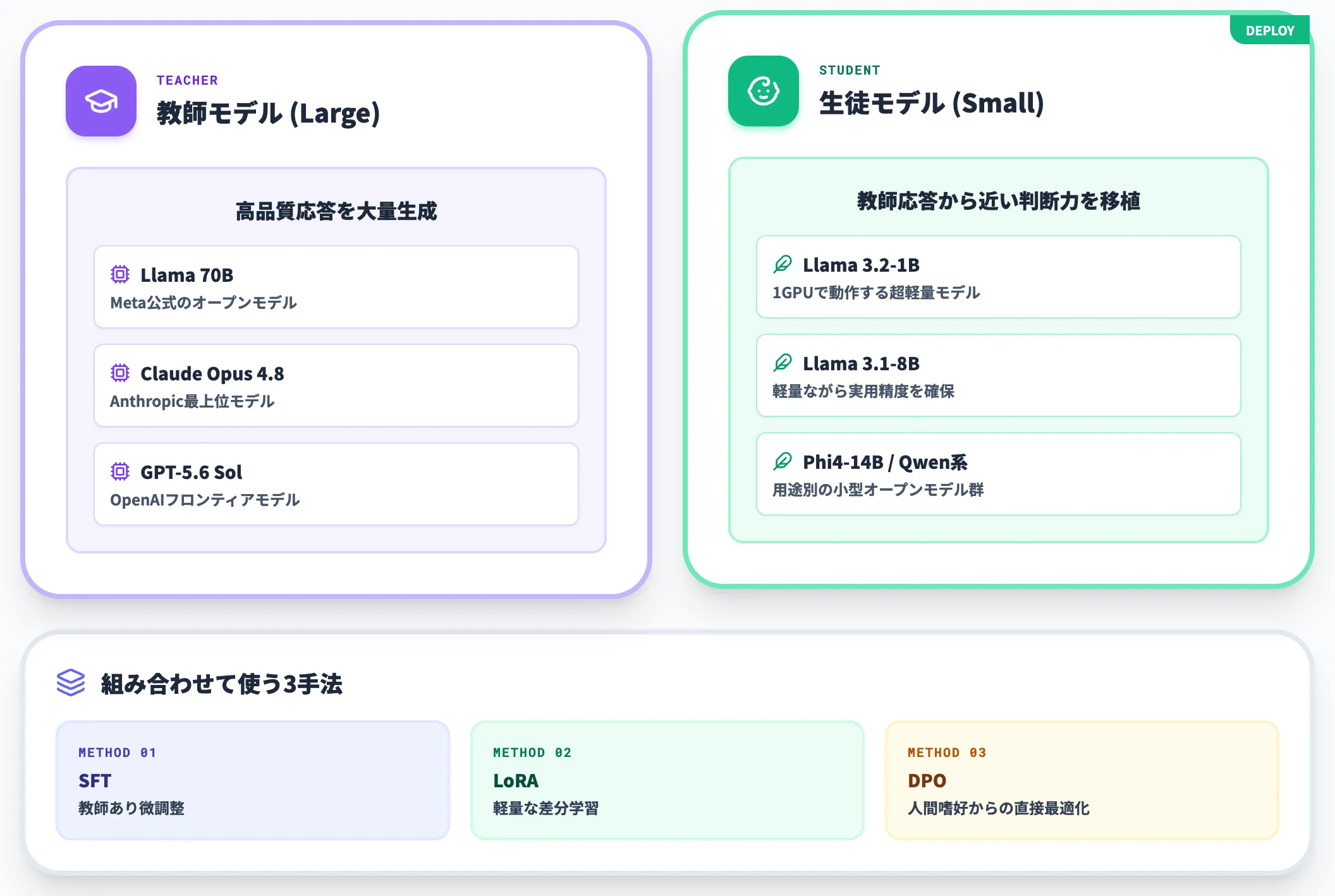Click the METHOD 02 label
This screenshot has height=896, width=1335.
(532, 753)
